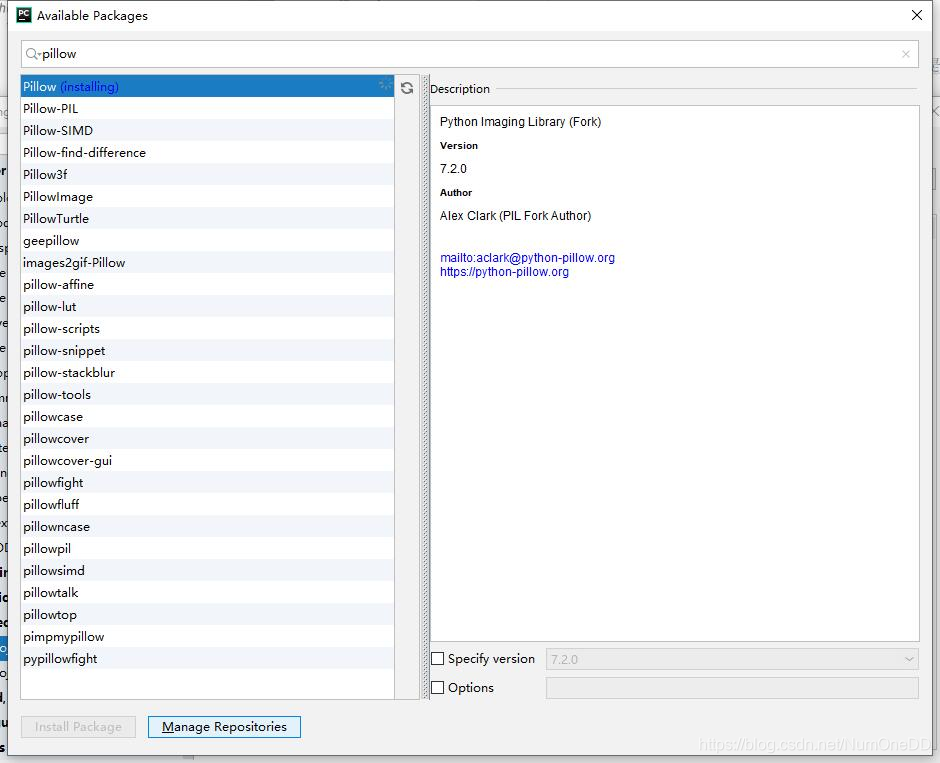
Task: Select the pillowcase package
Action: click(x=207, y=417)
